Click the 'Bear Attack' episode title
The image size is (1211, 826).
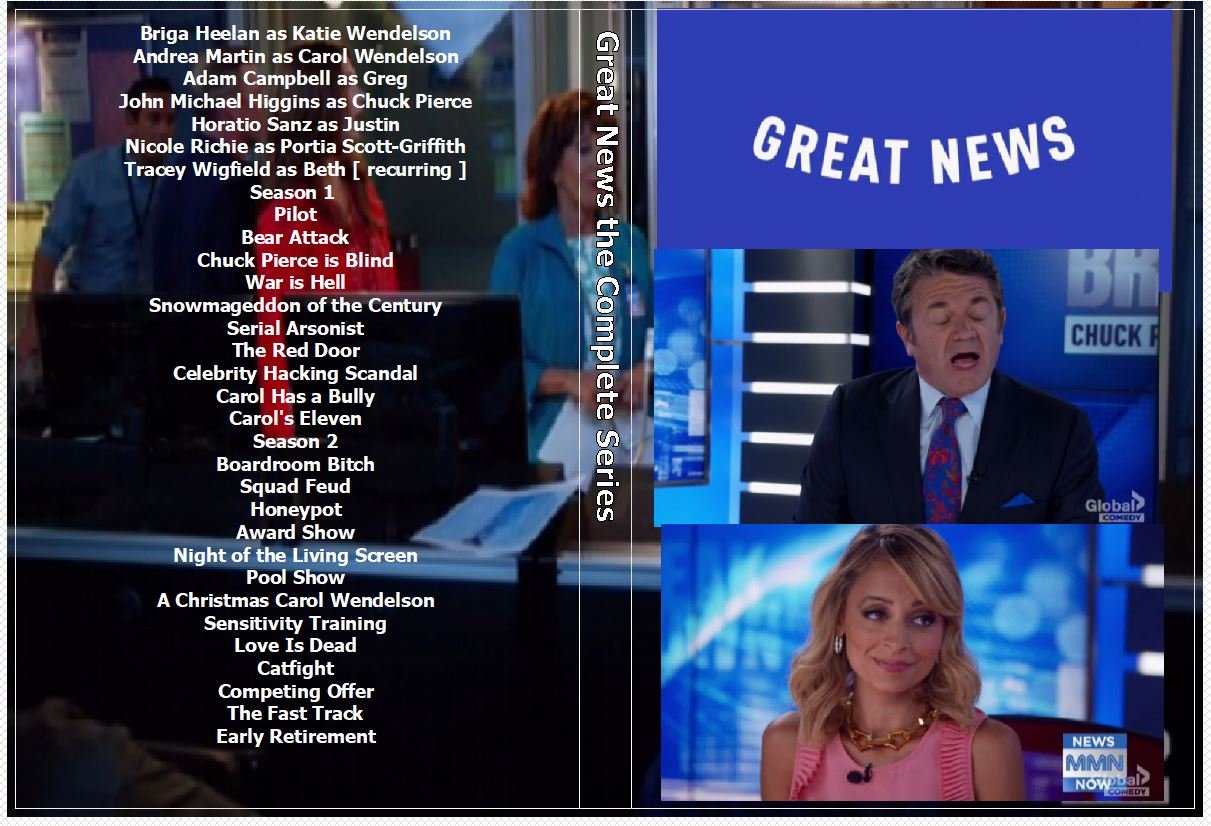click(x=295, y=238)
